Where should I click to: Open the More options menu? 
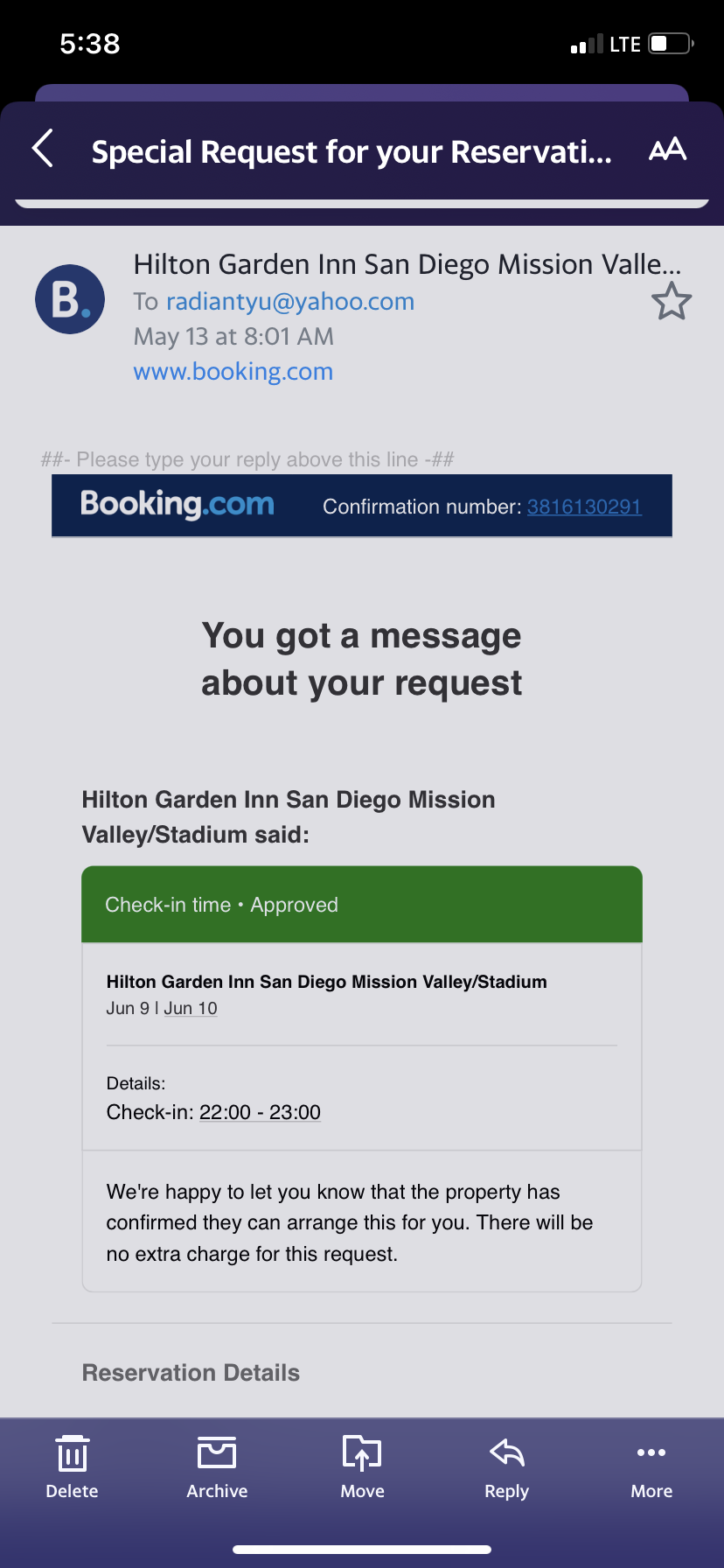651,1467
